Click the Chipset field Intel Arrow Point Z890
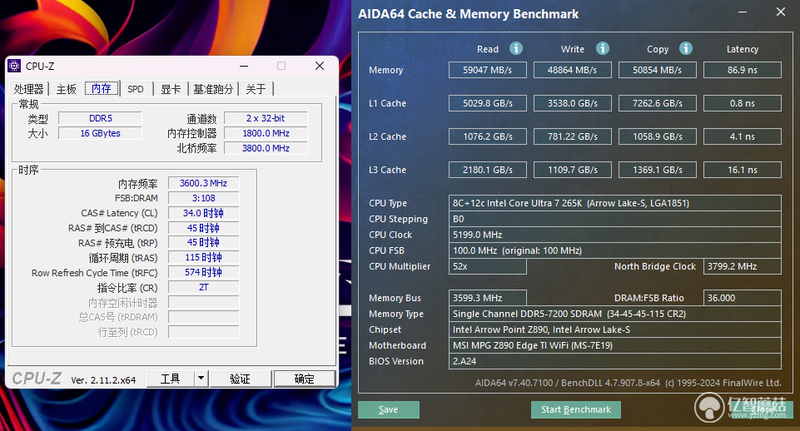 [615, 329]
